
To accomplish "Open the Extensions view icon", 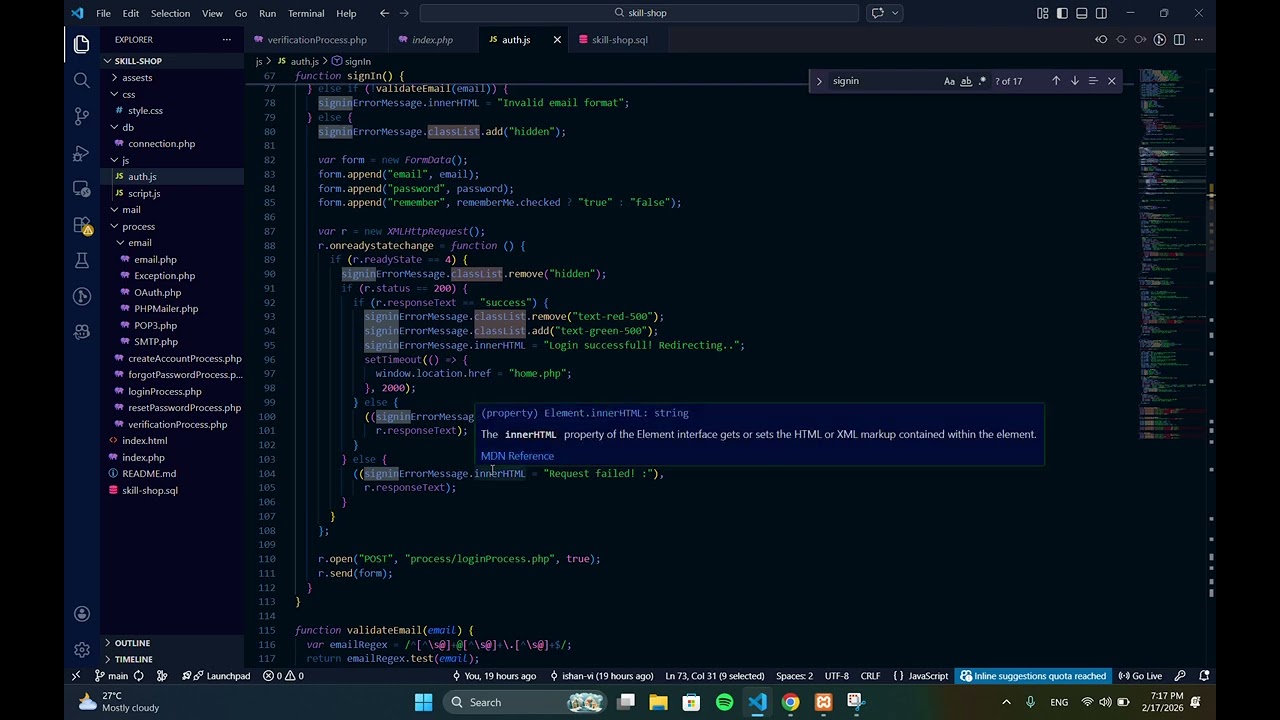I will click(x=82, y=225).
